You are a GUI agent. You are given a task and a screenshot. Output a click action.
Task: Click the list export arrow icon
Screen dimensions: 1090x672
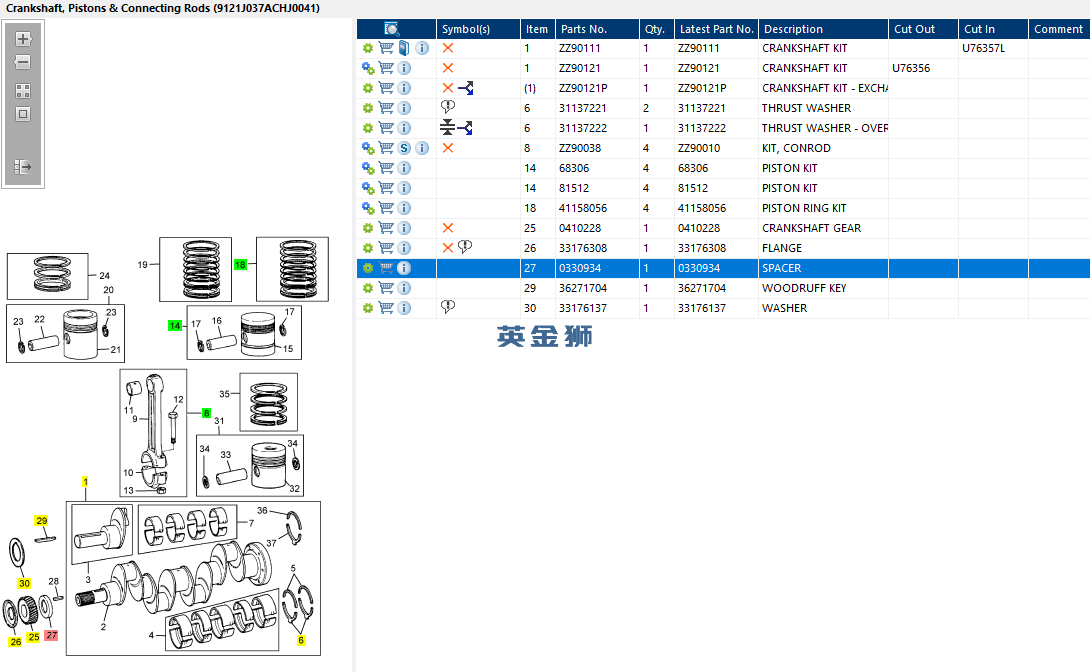pos(23,167)
